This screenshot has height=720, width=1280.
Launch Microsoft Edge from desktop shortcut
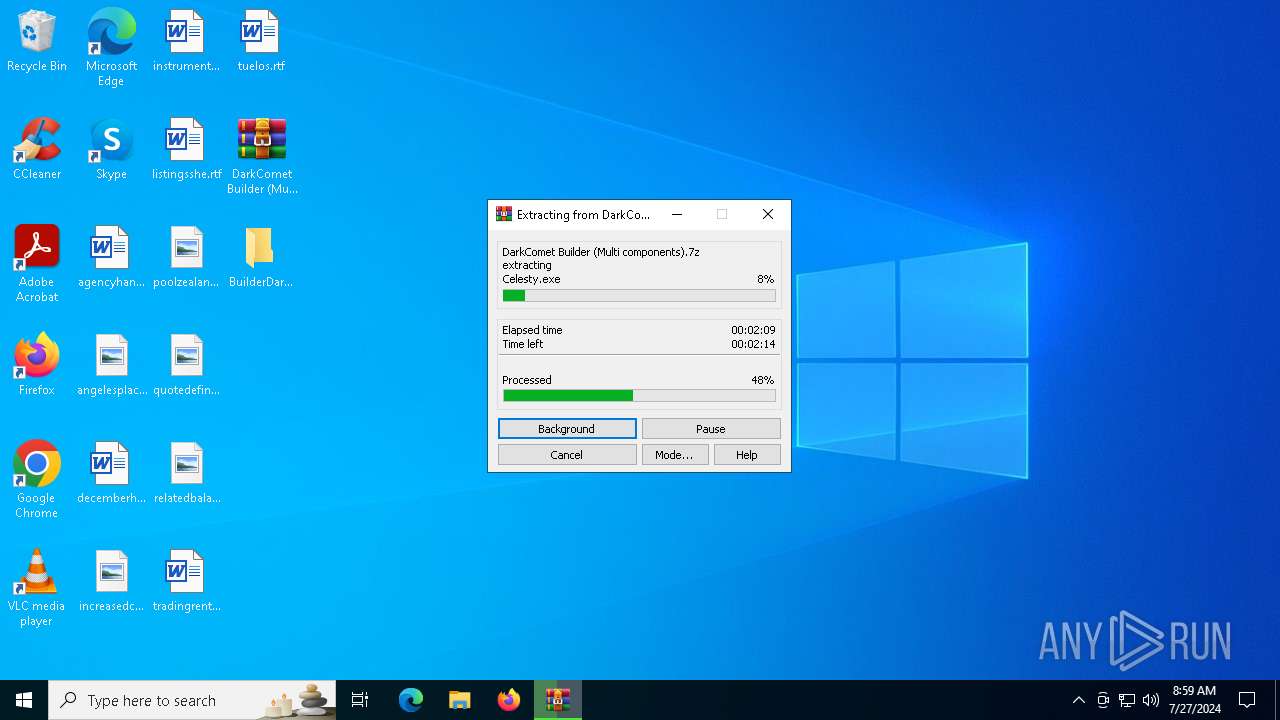click(111, 48)
